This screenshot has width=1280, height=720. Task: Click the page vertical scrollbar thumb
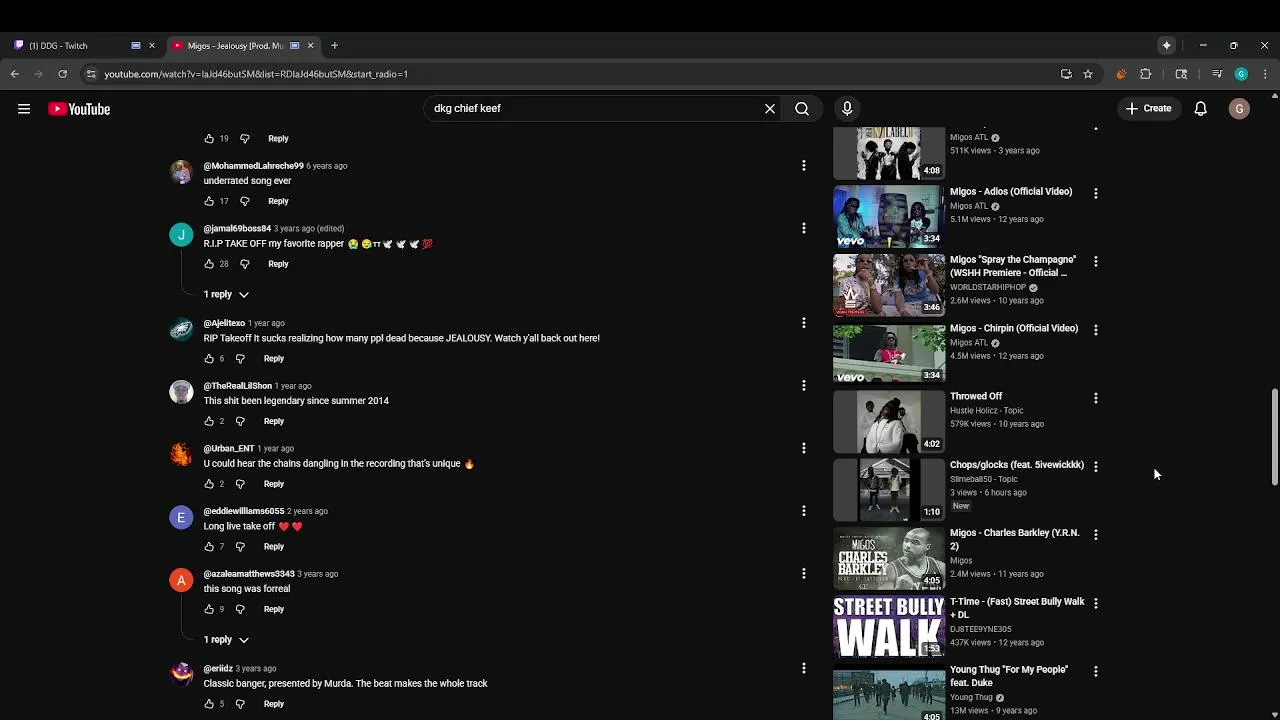click(x=1274, y=438)
